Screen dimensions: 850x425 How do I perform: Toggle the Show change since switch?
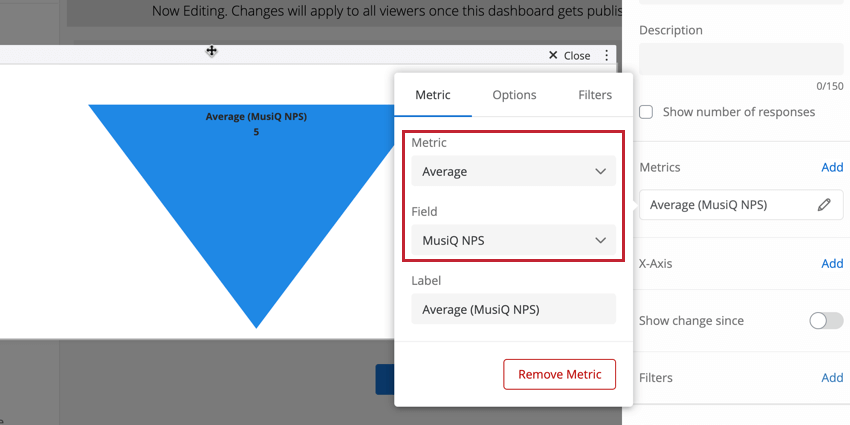coord(826,321)
